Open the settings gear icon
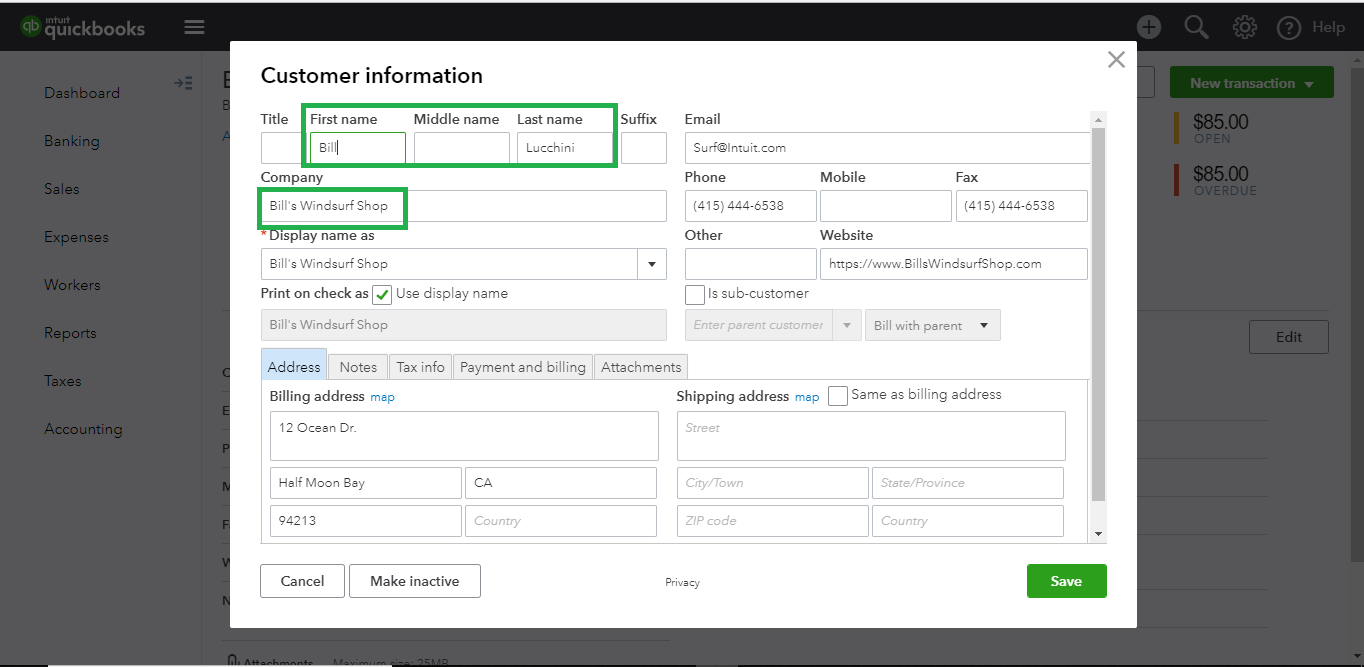The width and height of the screenshot is (1364, 667). point(1244,27)
